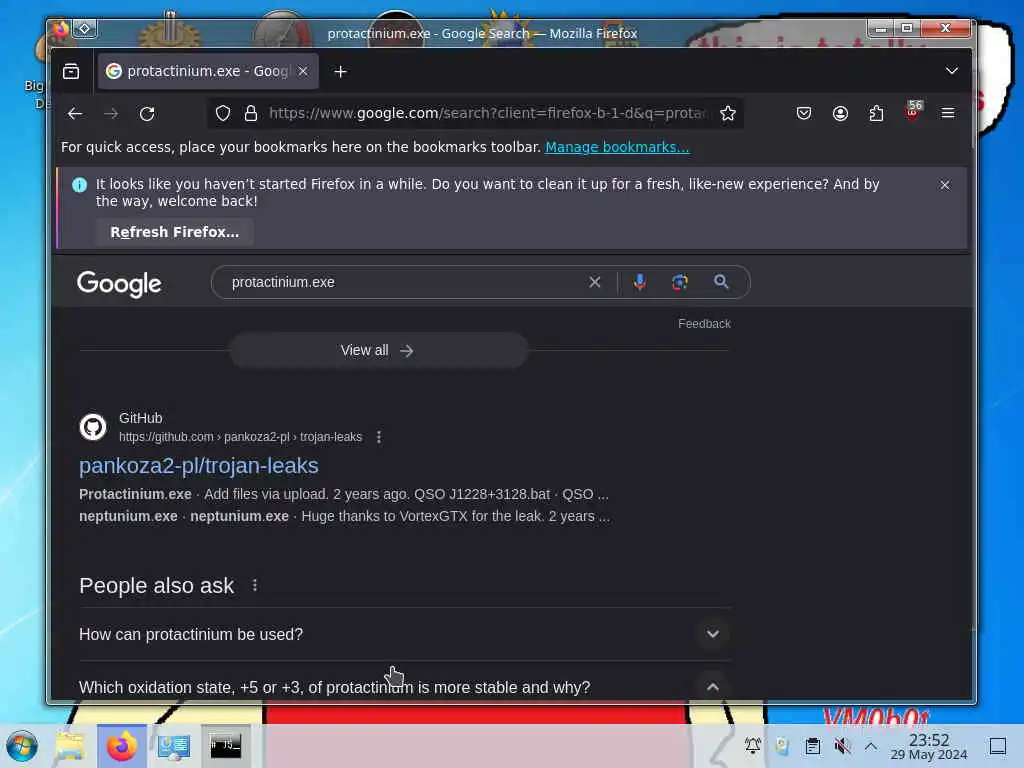Search by image with the Lens icon
Screen dimensions: 1024x768
pos(680,282)
